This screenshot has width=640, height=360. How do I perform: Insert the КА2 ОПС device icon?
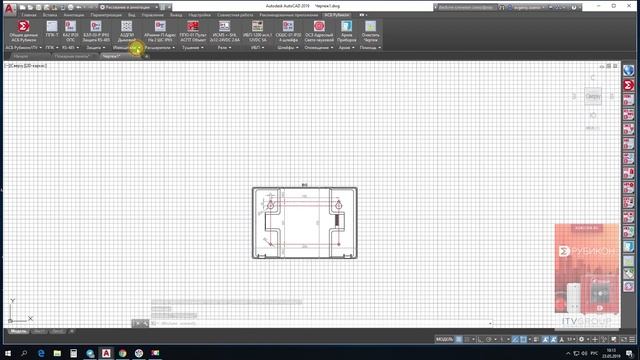coord(70,27)
